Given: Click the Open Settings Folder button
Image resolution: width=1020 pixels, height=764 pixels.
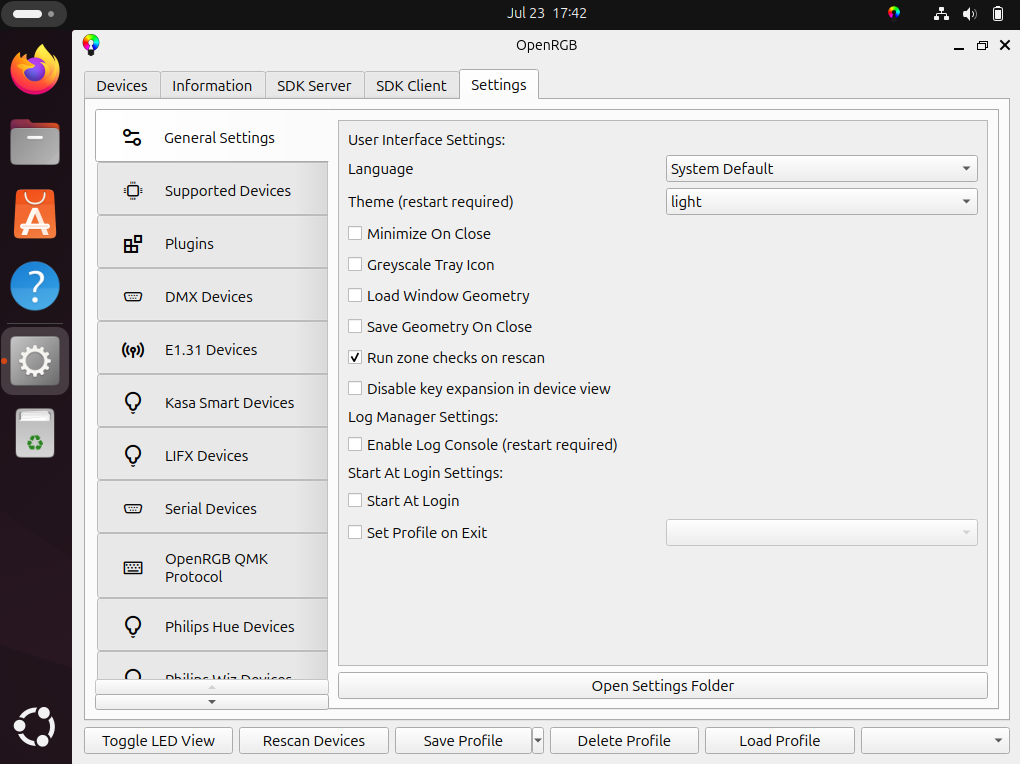Looking at the screenshot, I should [x=662, y=686].
